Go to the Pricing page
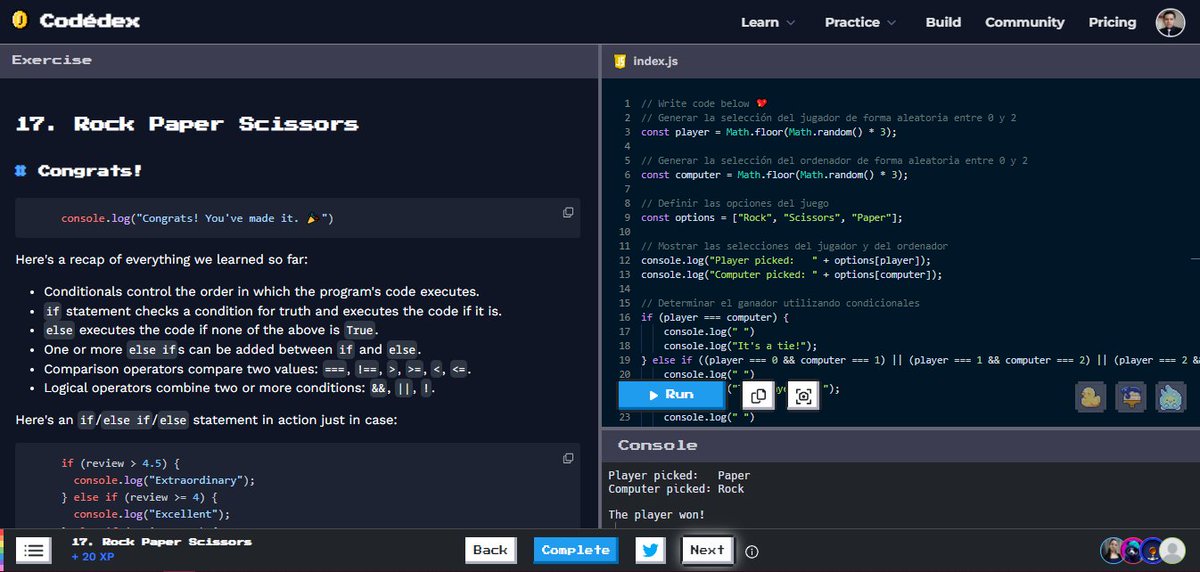 (1112, 22)
